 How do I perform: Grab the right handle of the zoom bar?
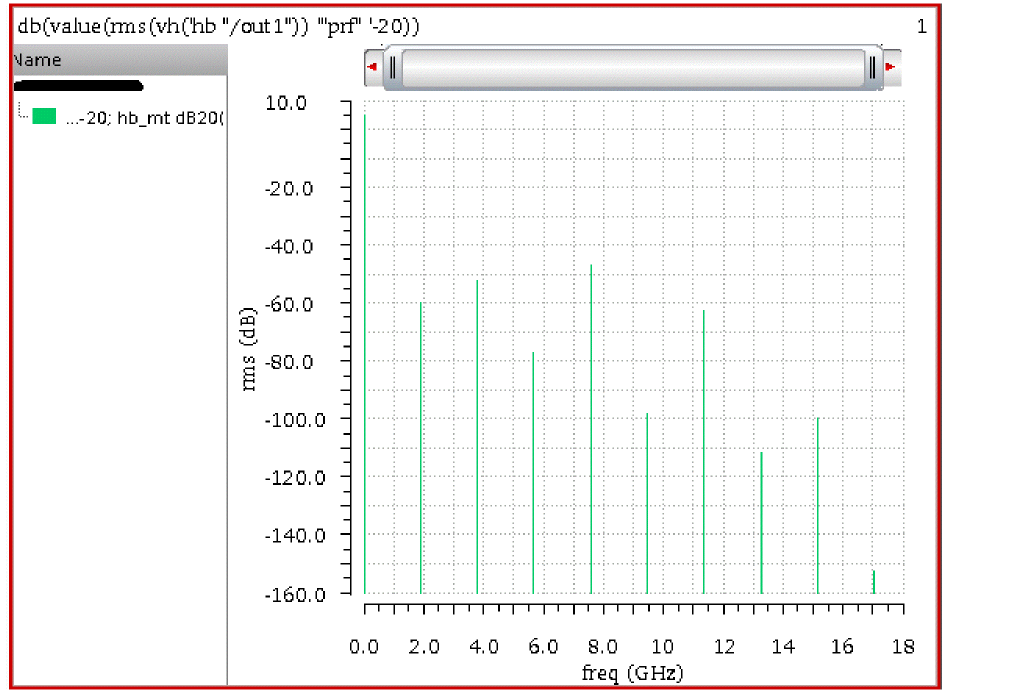tap(873, 67)
